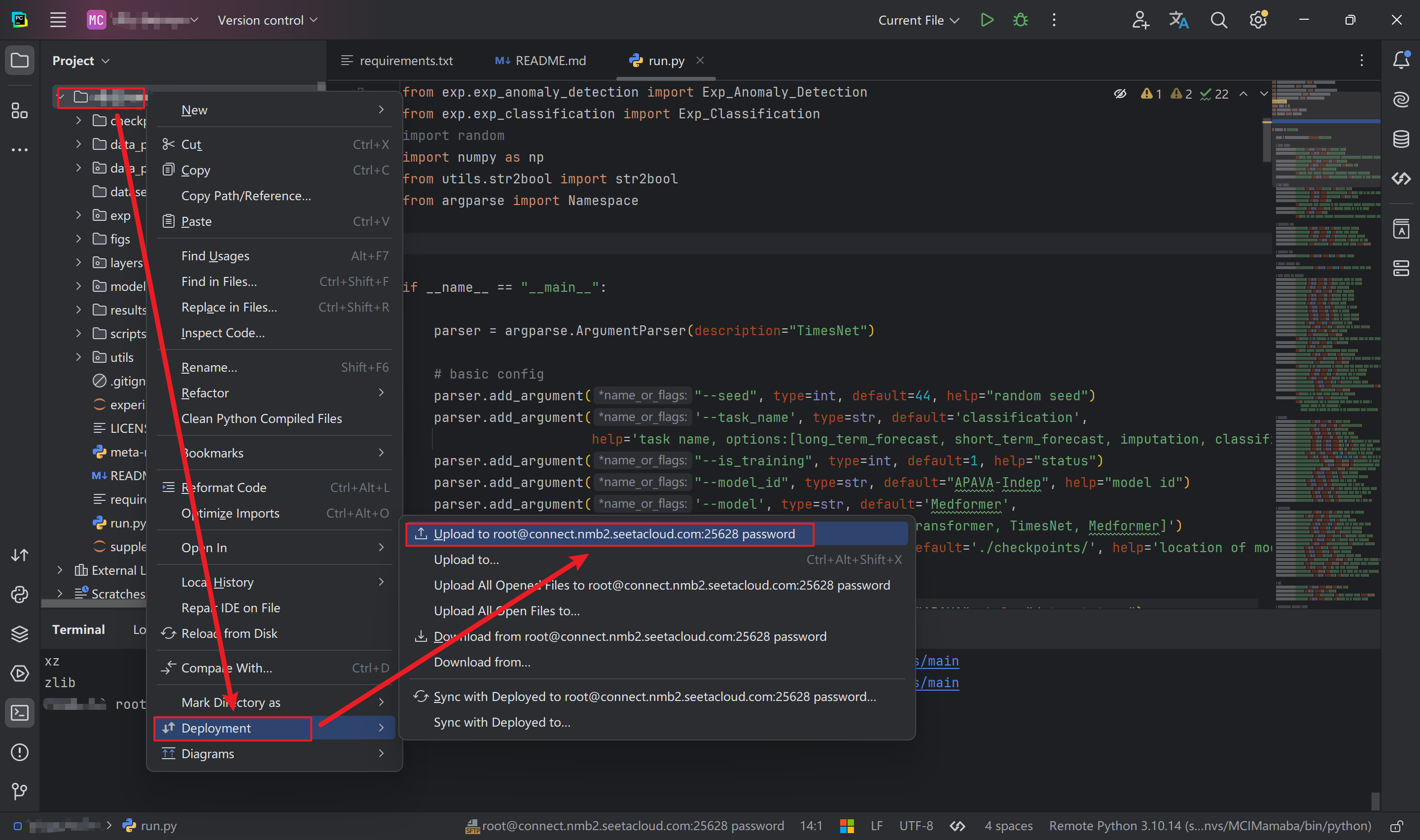This screenshot has height=840, width=1420.
Task: Expand the utils folder
Action: tap(79, 357)
